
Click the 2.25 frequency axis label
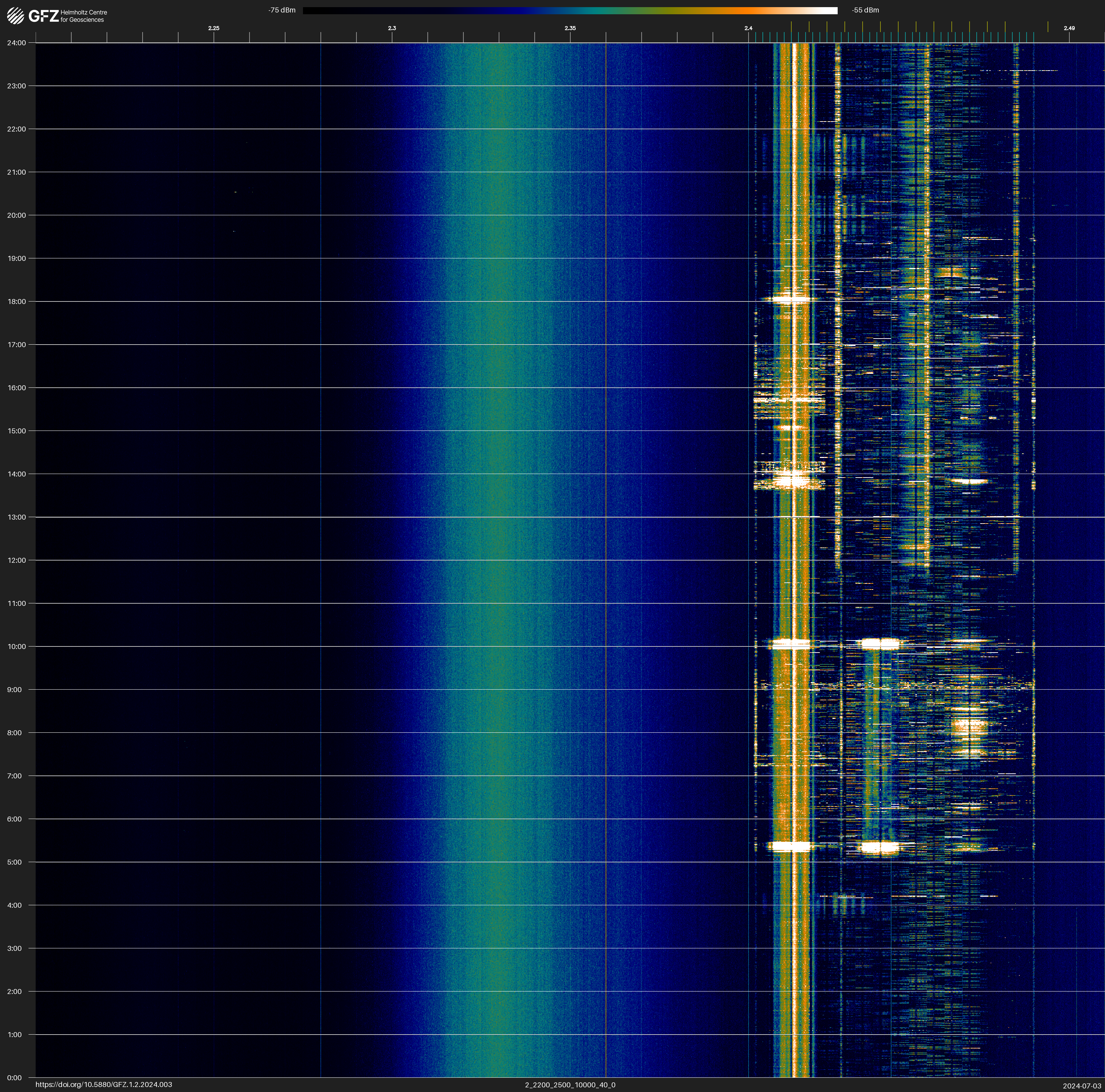[213, 28]
